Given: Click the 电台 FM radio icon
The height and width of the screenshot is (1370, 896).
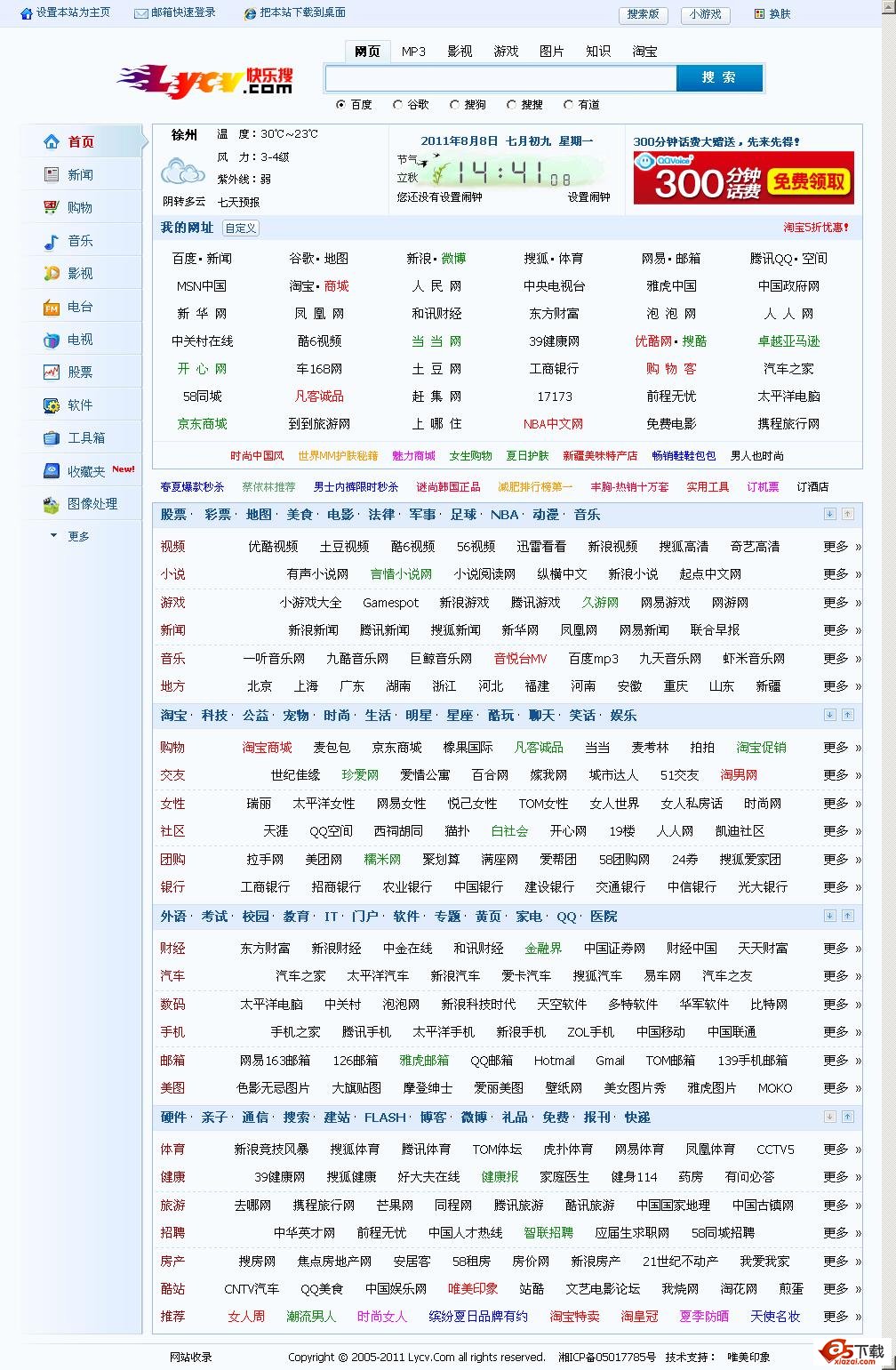Looking at the screenshot, I should (52, 308).
